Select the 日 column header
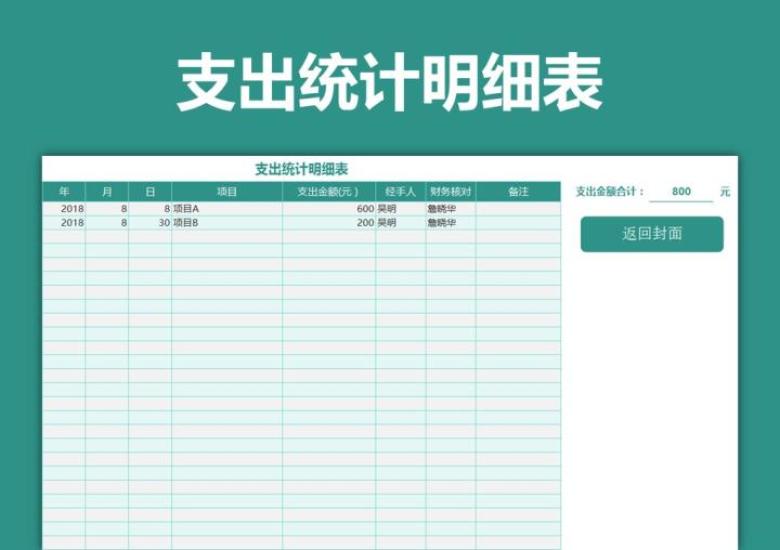780x550 pixels. click(150, 191)
